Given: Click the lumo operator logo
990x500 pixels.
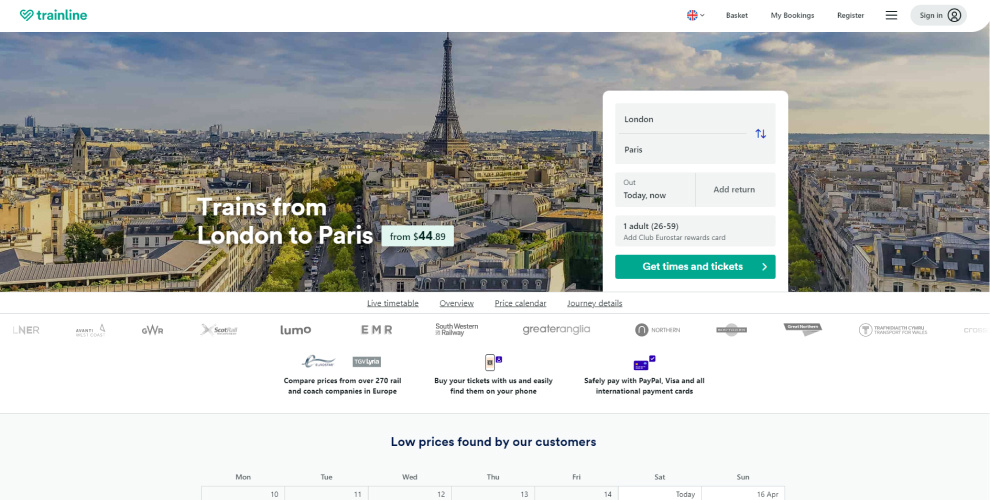Looking at the screenshot, I should pyautogui.click(x=295, y=330).
